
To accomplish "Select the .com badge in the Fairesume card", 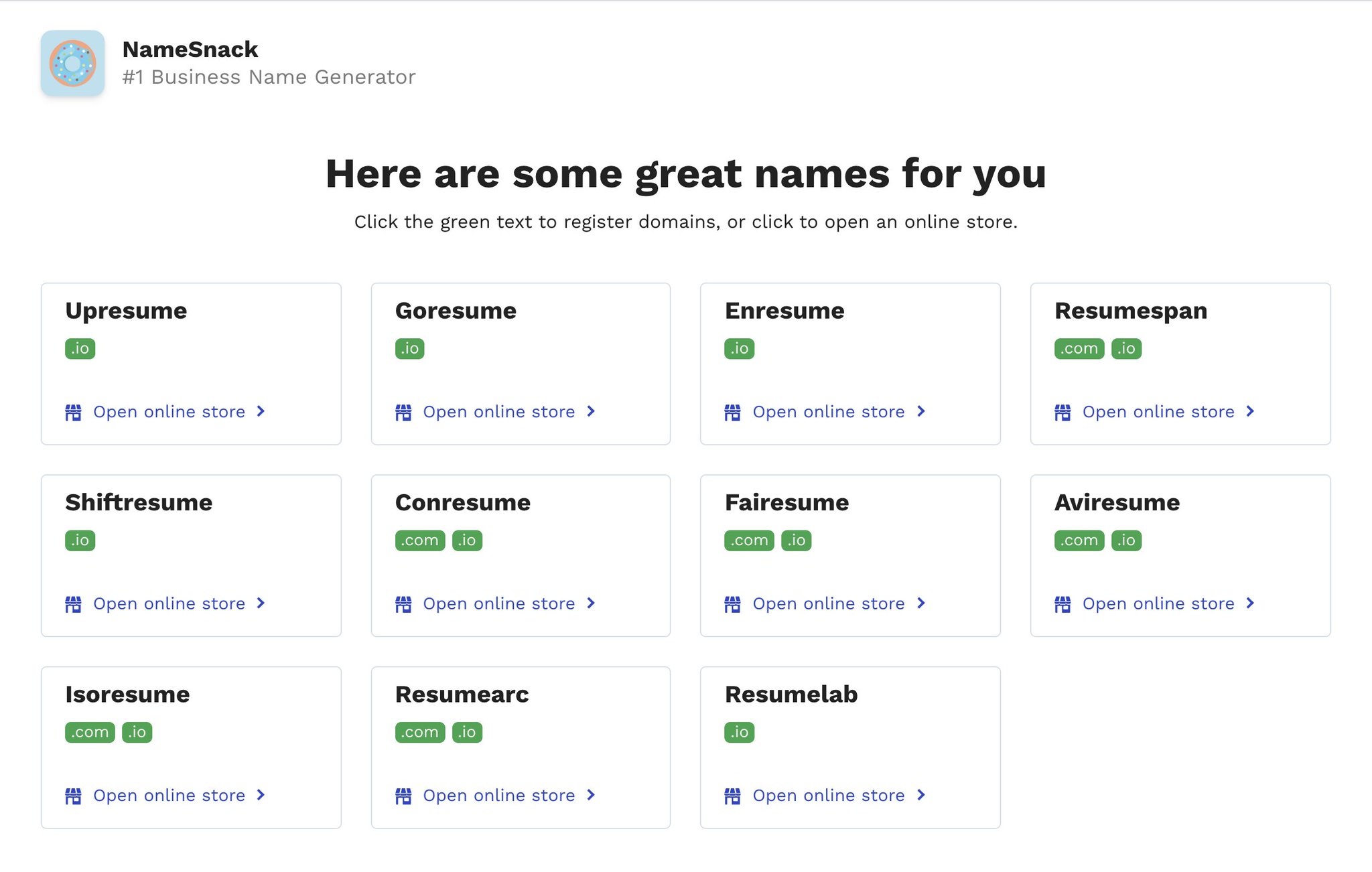I will (749, 540).
